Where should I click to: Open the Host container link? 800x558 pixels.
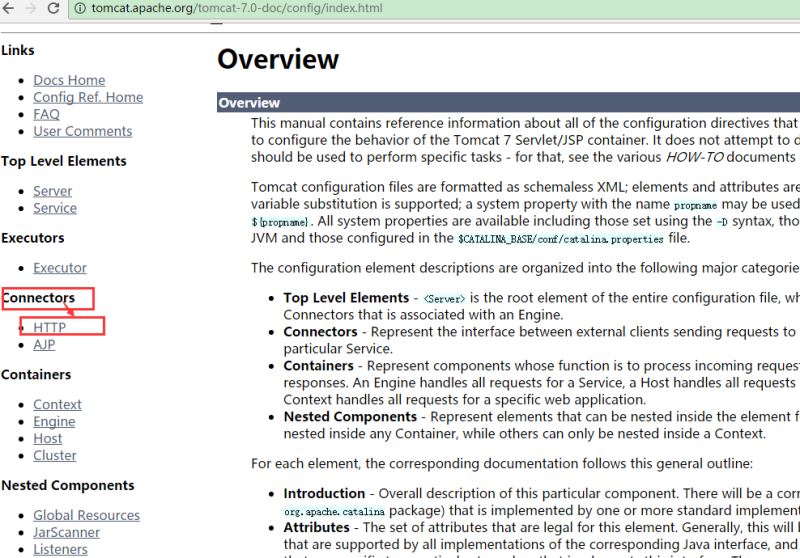coord(47,438)
